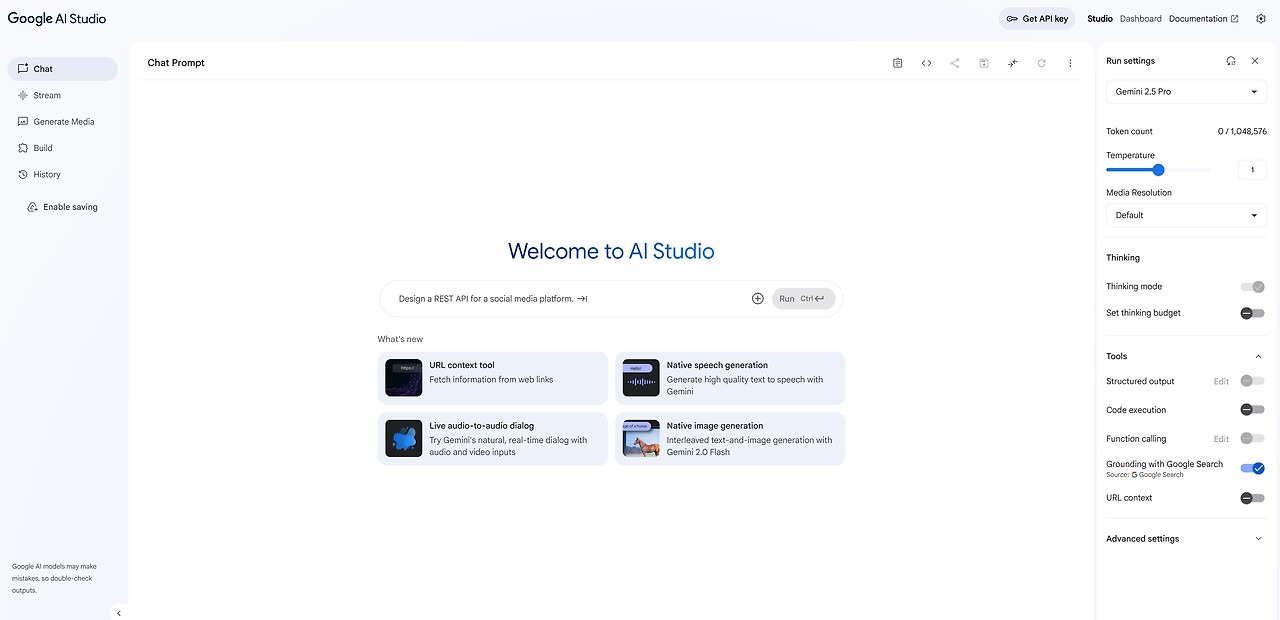Click the Build sidebar icon

(23, 148)
